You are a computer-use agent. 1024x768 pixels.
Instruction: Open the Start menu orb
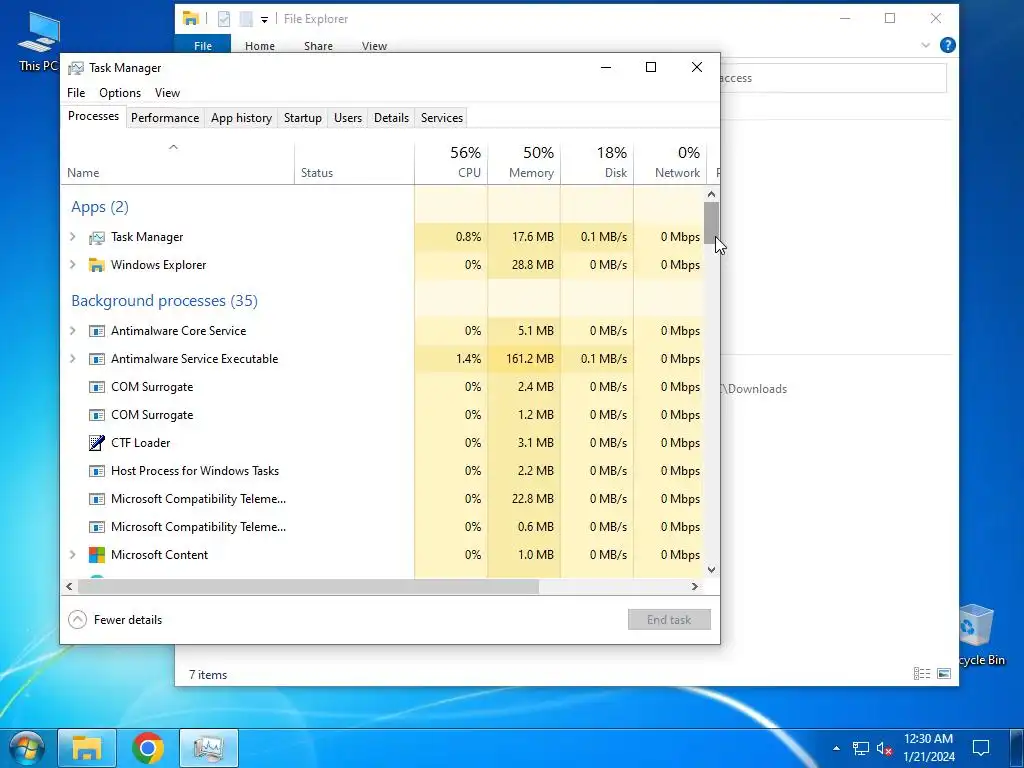26,748
